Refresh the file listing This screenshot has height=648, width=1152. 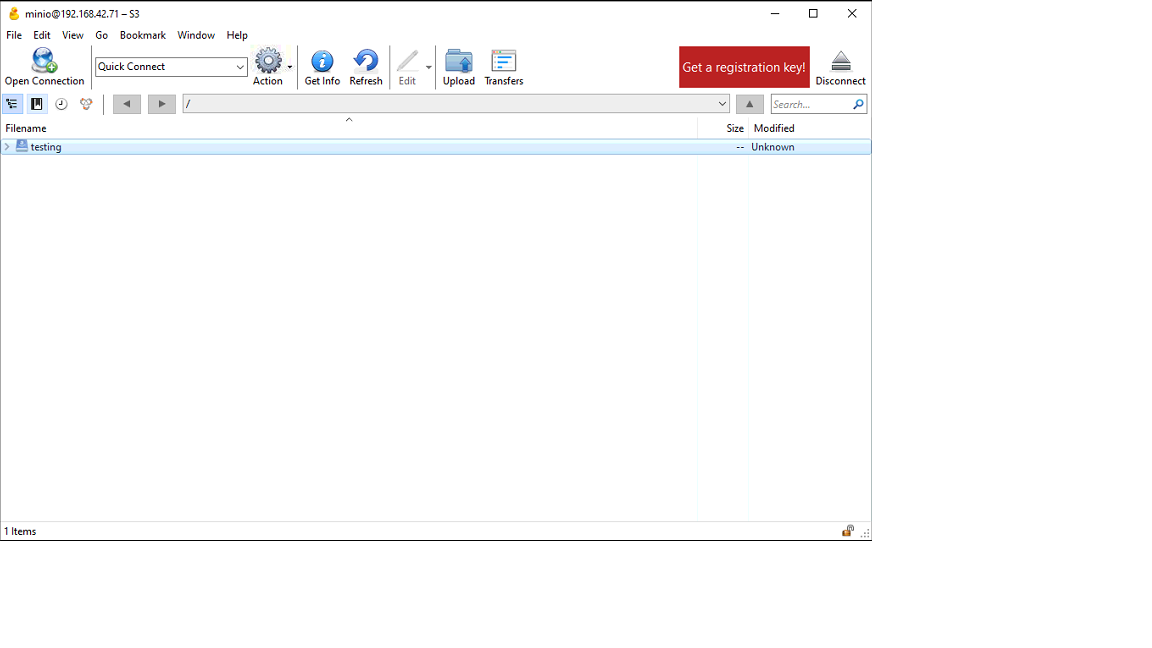(366, 60)
